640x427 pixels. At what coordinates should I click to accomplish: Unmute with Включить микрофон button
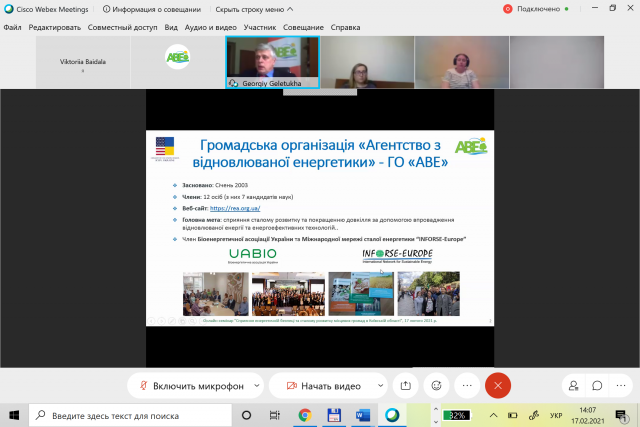(191, 386)
